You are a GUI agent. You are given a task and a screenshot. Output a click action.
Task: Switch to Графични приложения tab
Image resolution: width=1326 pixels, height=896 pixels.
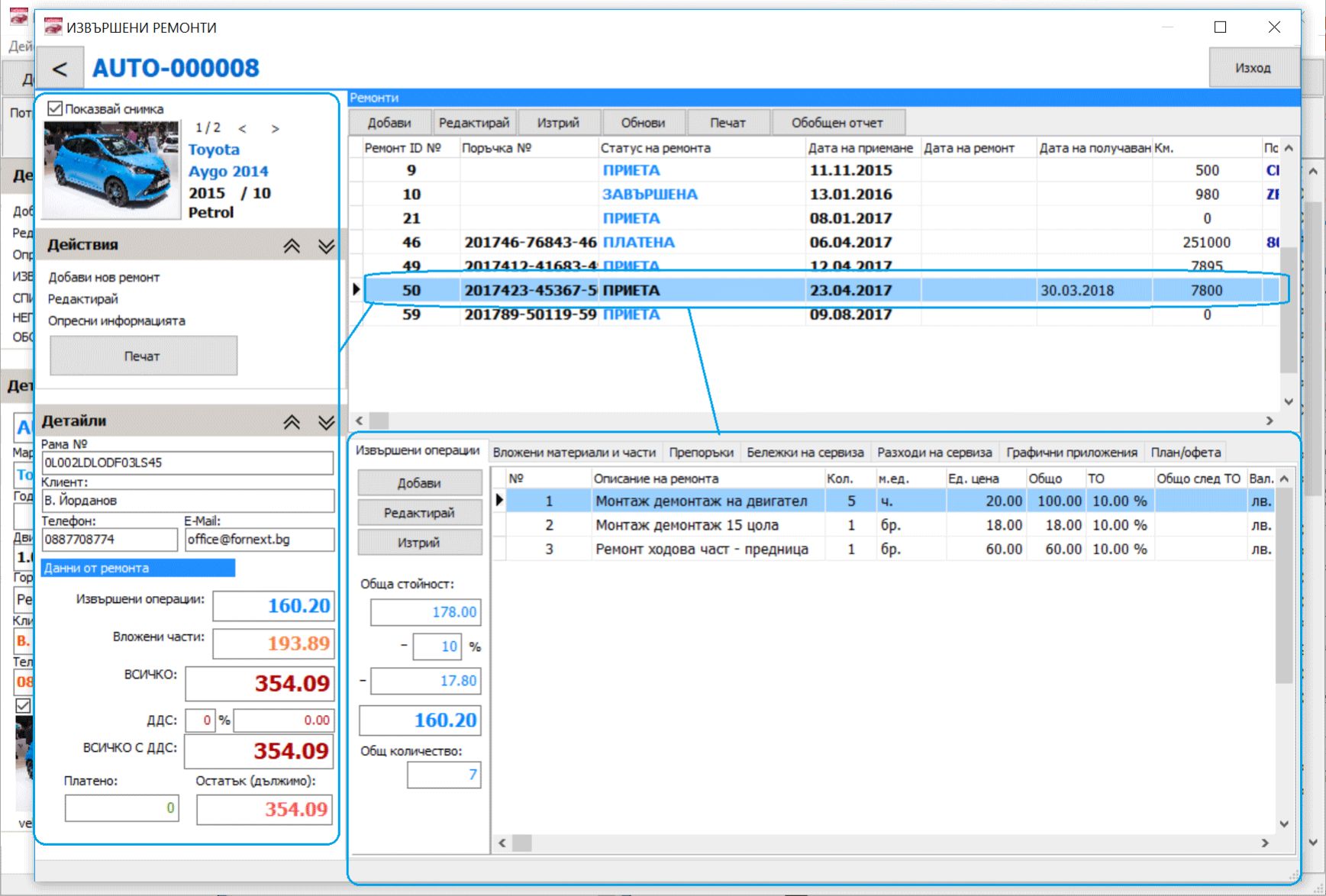tap(1071, 453)
